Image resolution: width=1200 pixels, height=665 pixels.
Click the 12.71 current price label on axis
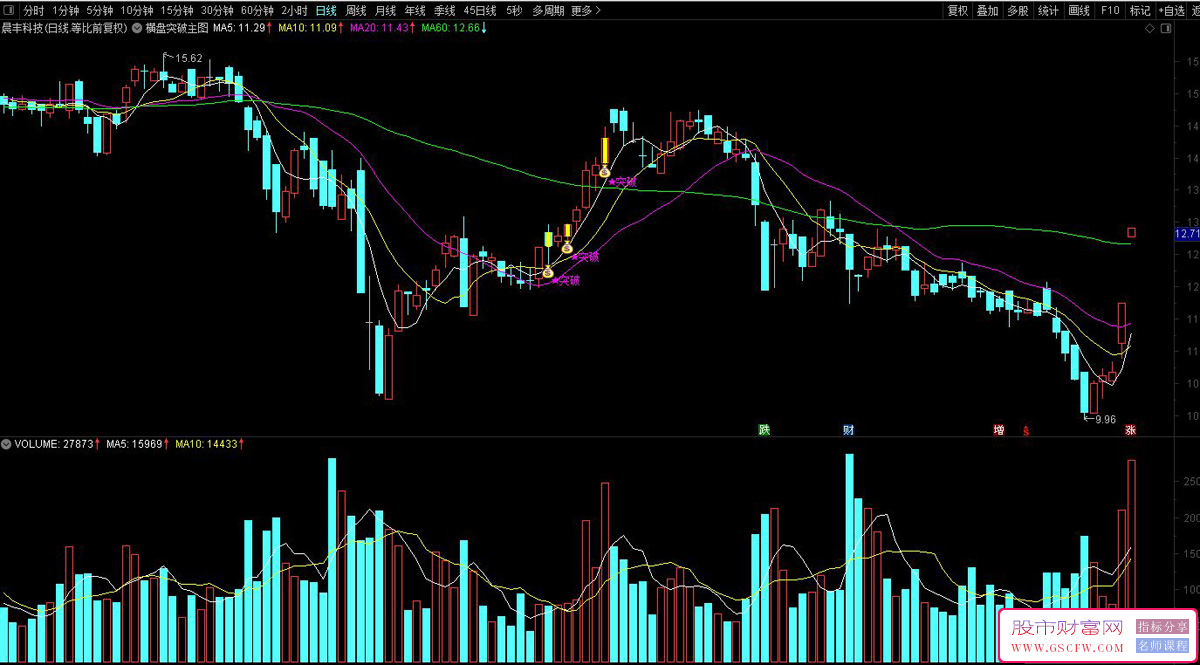point(1187,234)
